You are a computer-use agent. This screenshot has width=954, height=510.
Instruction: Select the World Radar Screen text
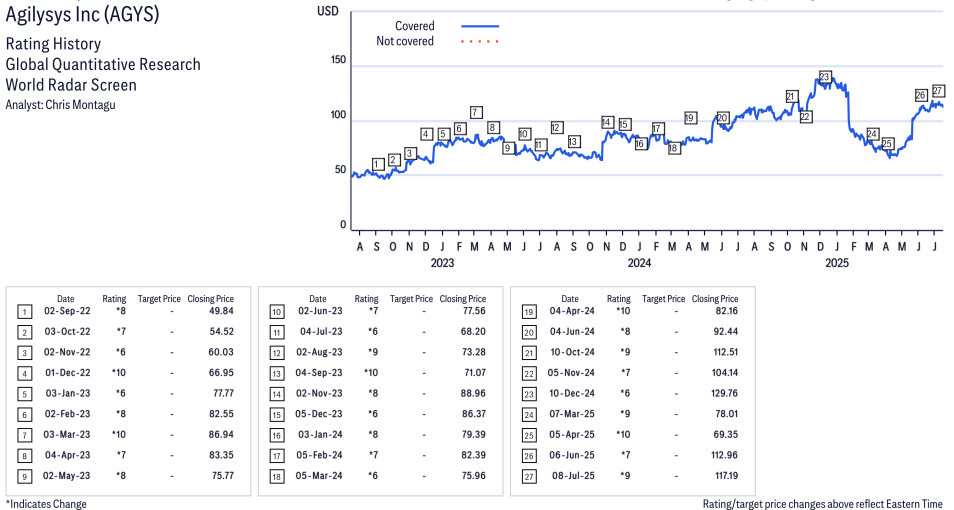click(x=71, y=85)
